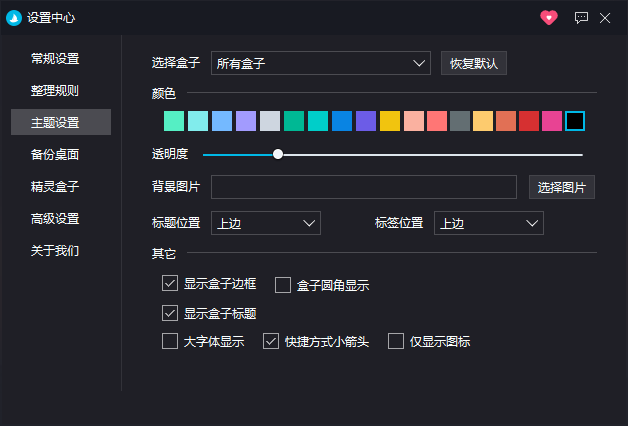The width and height of the screenshot is (628, 426).
Task: Close the 设置中心 window
Action: (x=605, y=18)
